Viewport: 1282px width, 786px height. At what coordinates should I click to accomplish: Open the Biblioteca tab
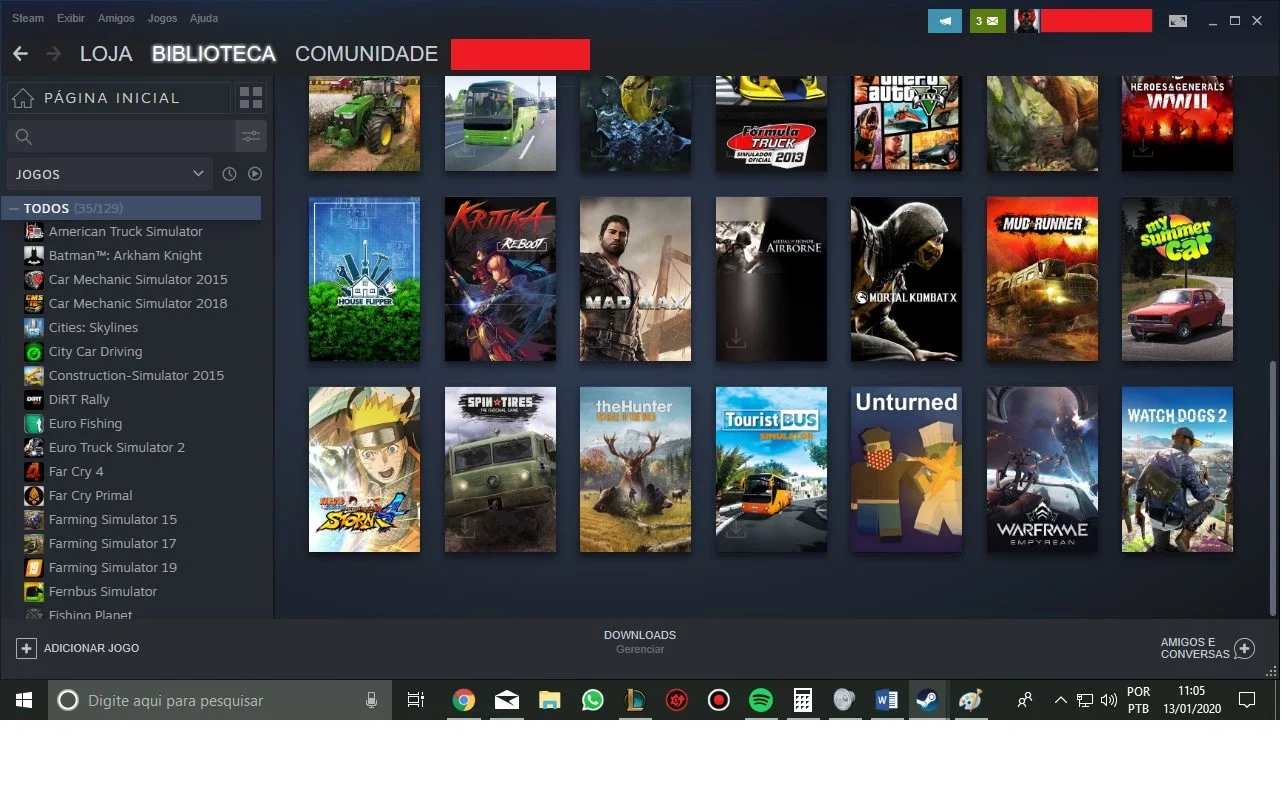coord(214,54)
